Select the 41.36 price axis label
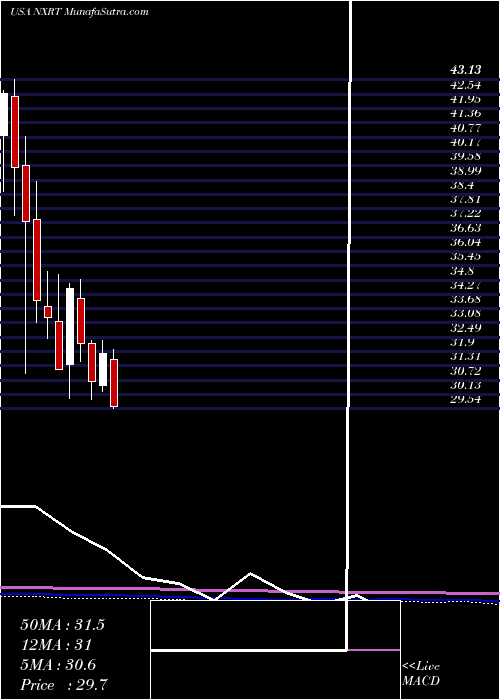This screenshot has width=500, height=700. click(466, 113)
